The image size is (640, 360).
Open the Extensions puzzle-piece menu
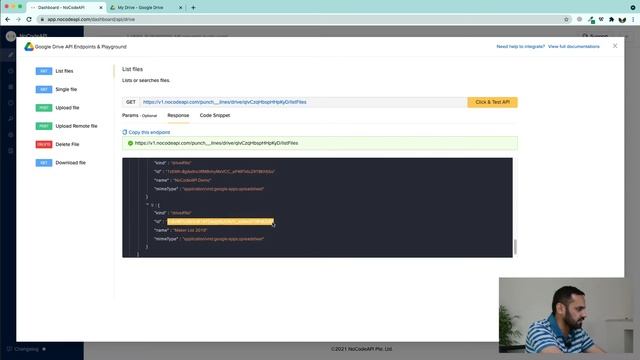tap(611, 19)
